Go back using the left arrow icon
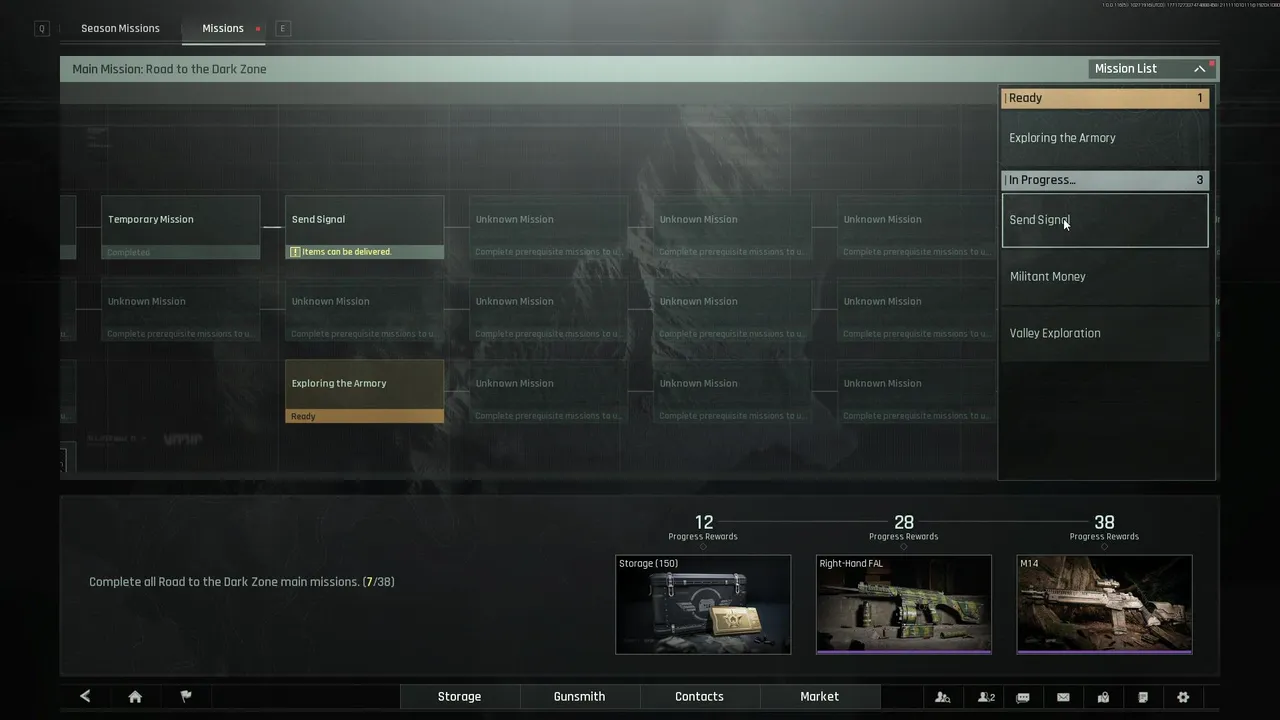1280x720 pixels. coord(85,697)
